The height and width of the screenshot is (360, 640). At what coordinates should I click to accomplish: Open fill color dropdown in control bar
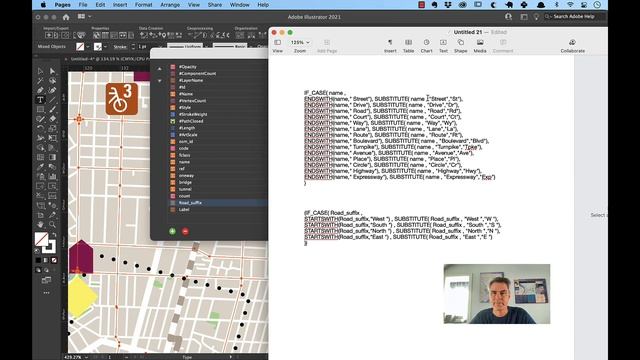click(87, 47)
